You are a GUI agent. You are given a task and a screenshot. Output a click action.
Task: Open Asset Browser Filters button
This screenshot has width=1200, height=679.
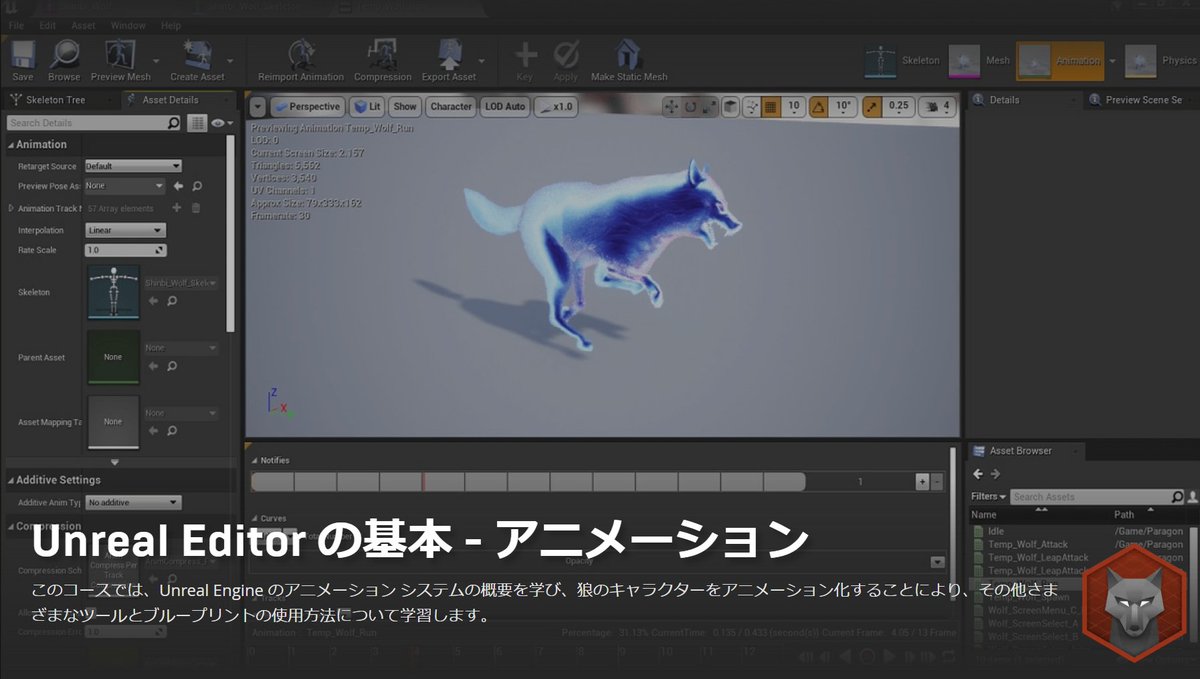(x=988, y=497)
